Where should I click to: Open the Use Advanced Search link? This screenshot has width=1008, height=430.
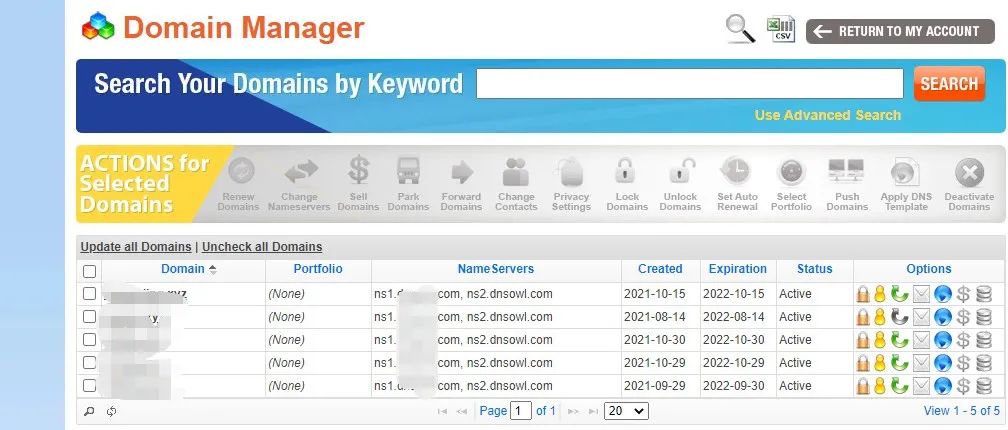point(827,115)
